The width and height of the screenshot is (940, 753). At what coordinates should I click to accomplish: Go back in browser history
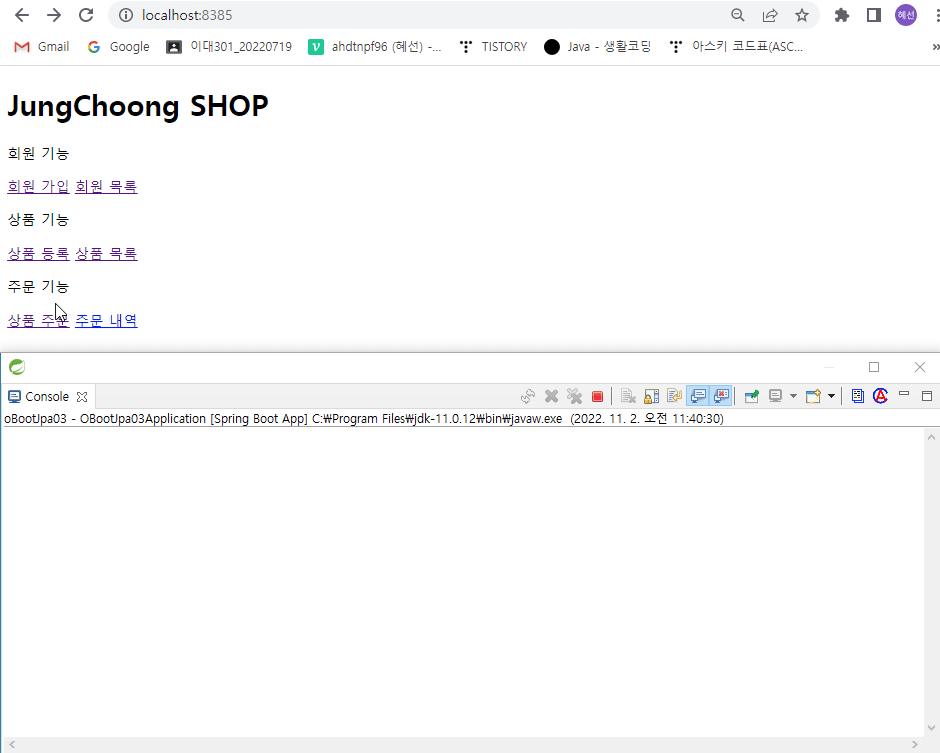(x=22, y=15)
